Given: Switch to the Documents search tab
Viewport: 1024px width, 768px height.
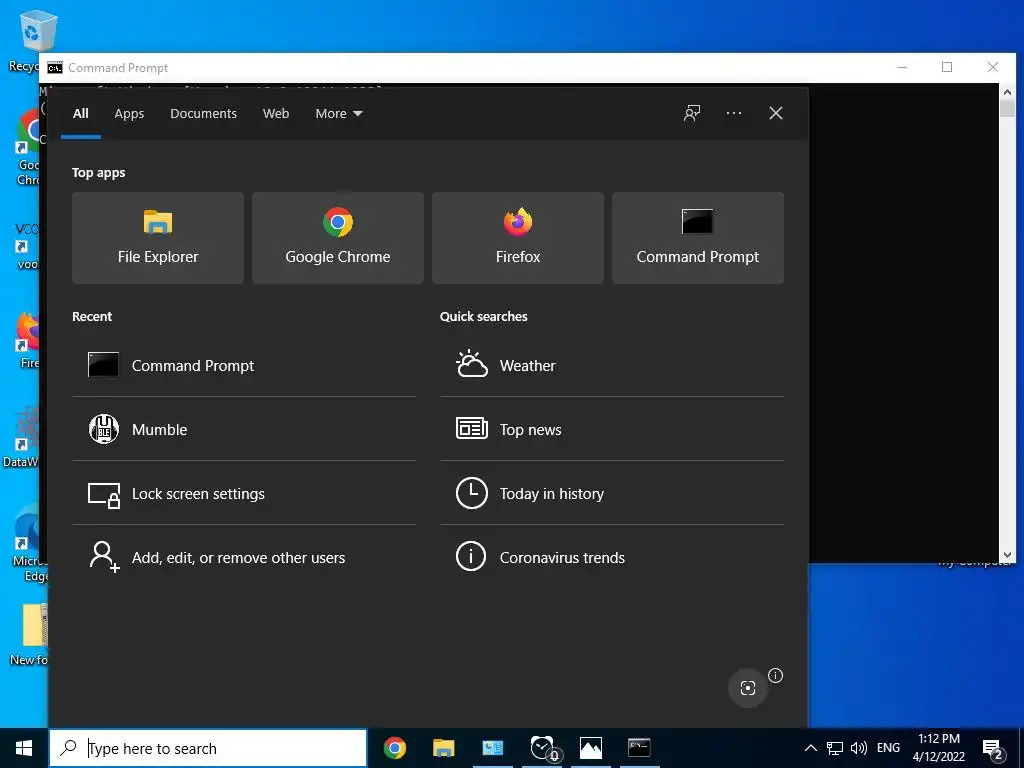Looking at the screenshot, I should coord(203,114).
